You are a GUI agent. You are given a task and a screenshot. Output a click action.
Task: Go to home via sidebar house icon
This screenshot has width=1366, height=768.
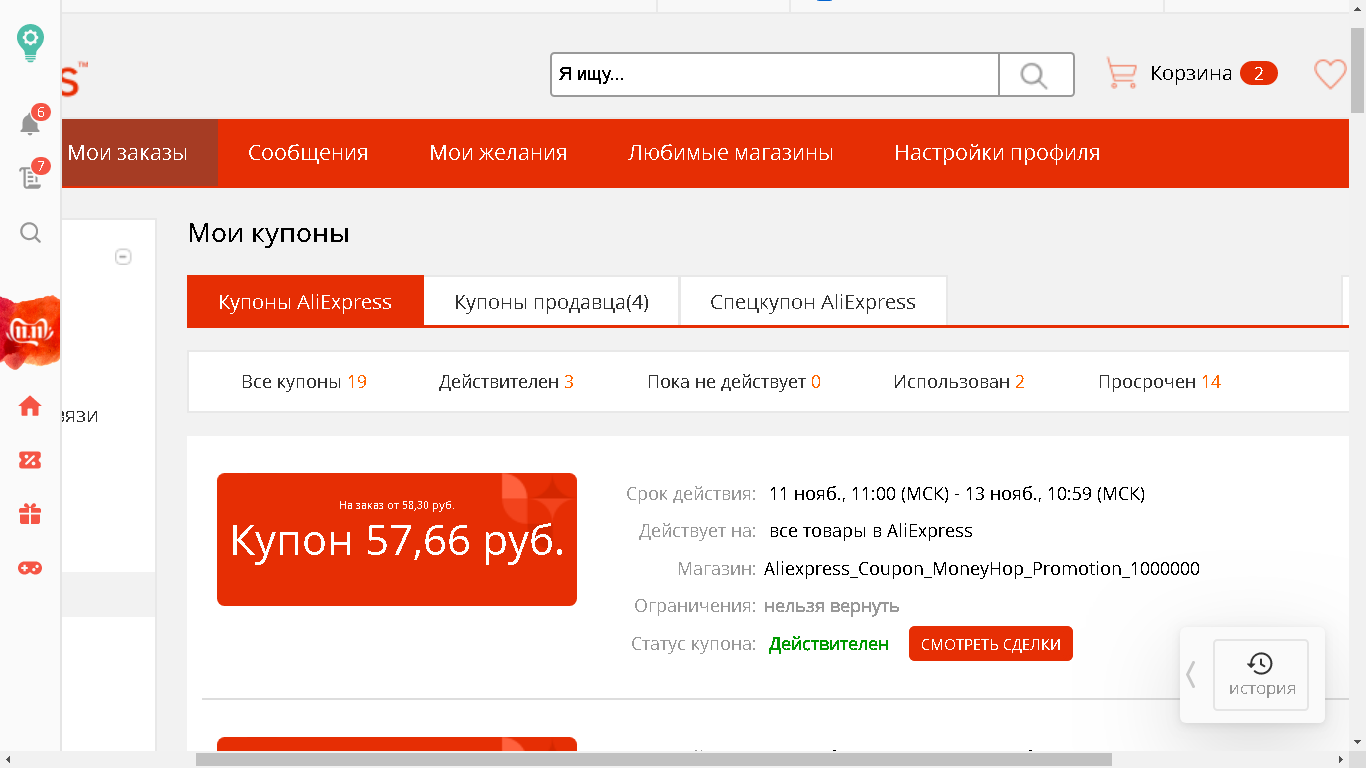(30, 406)
